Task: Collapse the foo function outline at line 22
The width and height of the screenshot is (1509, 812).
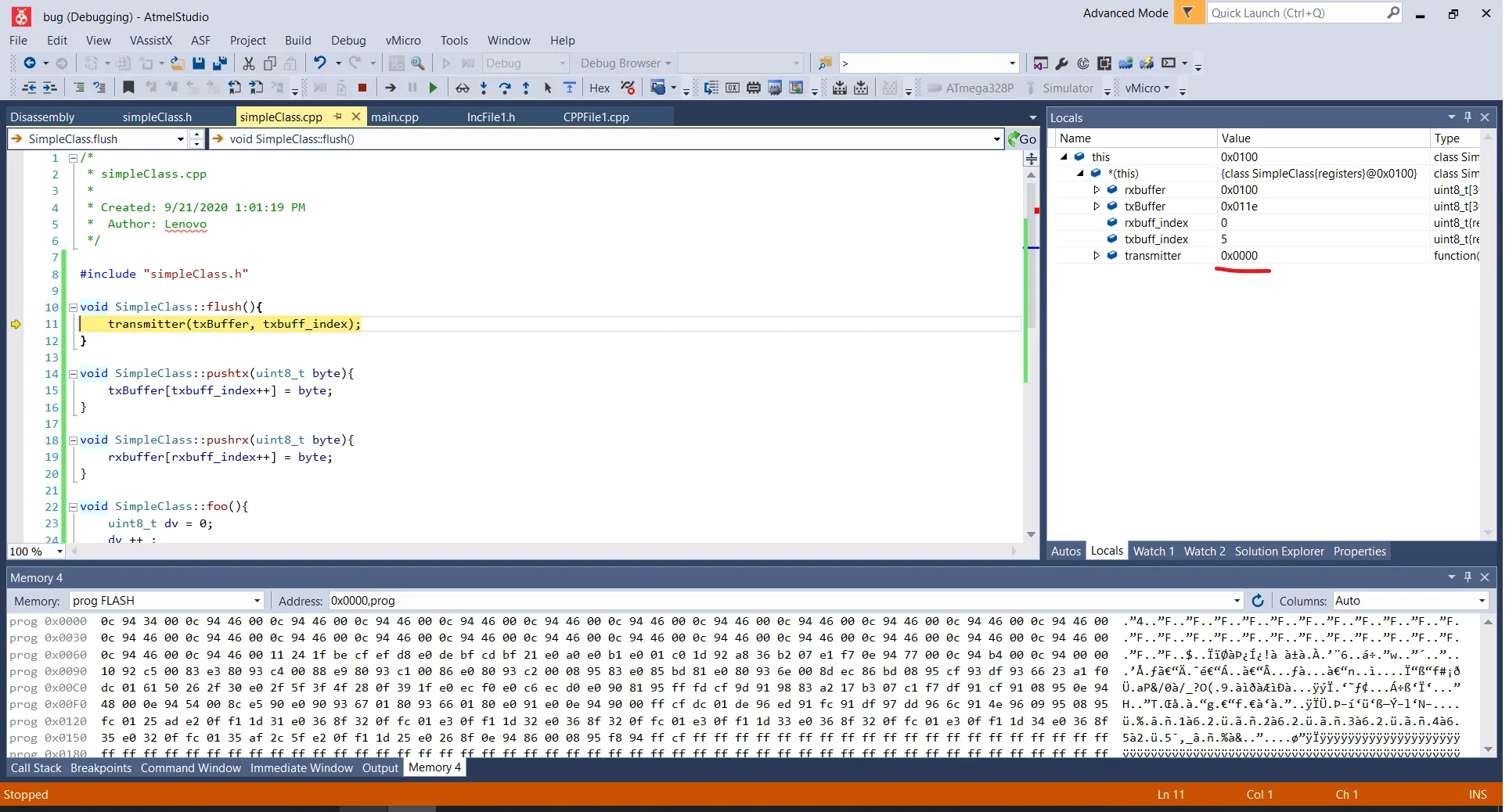Action: click(73, 507)
